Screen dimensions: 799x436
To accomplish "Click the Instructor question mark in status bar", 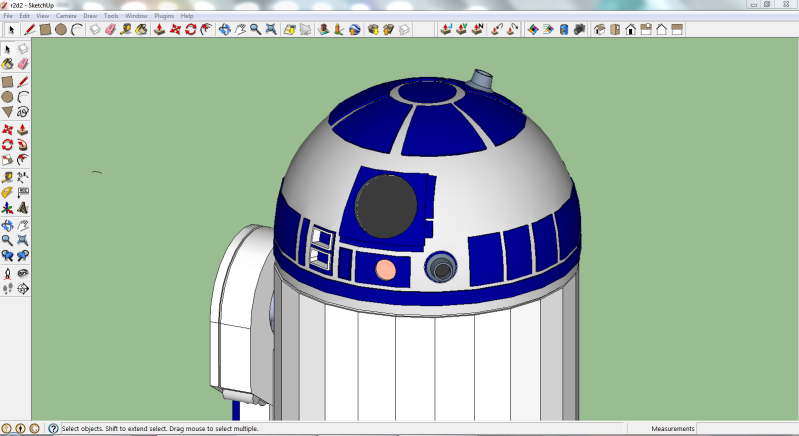I will click(53, 428).
